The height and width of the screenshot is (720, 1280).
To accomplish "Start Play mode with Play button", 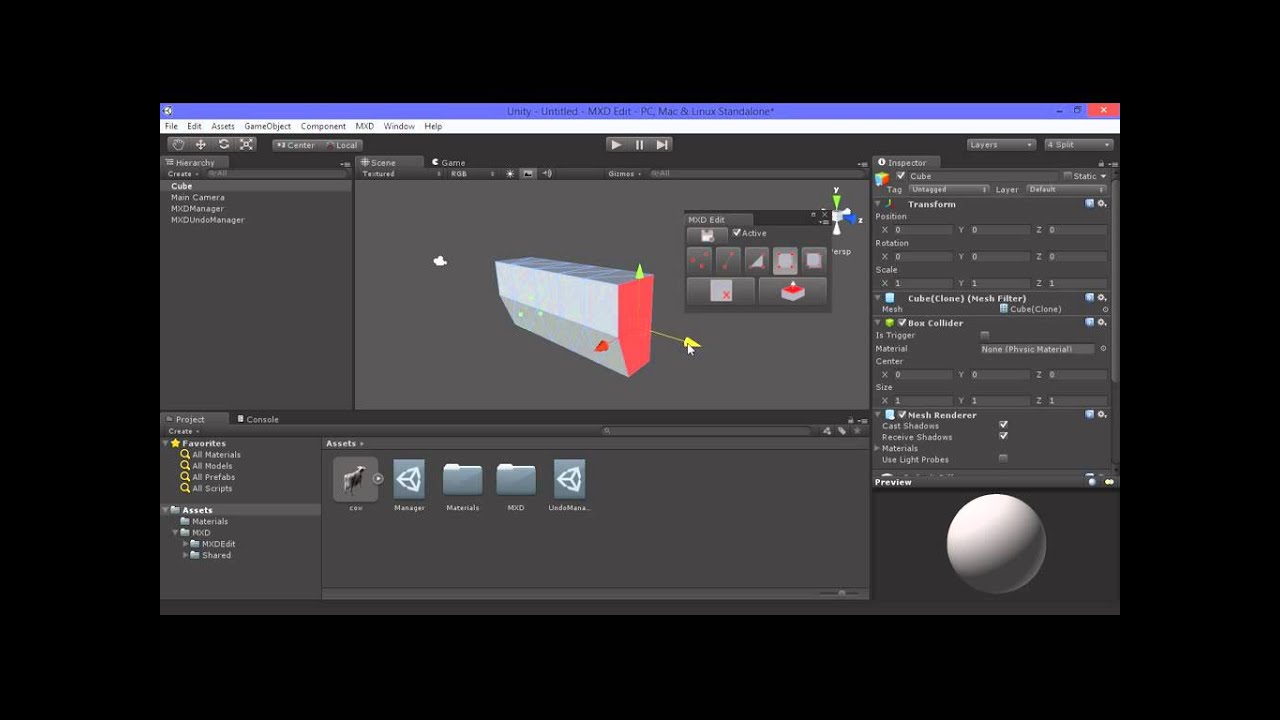I will pos(617,145).
